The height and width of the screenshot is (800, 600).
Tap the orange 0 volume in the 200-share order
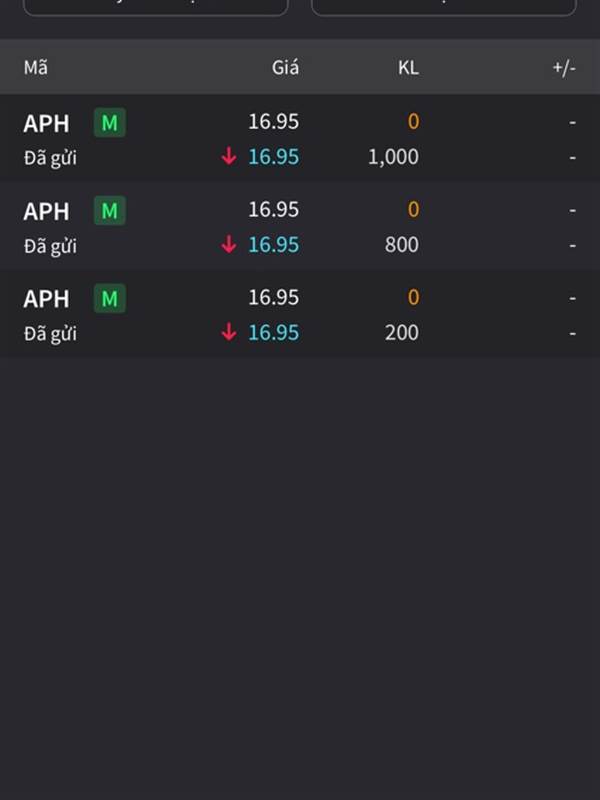[413, 297]
